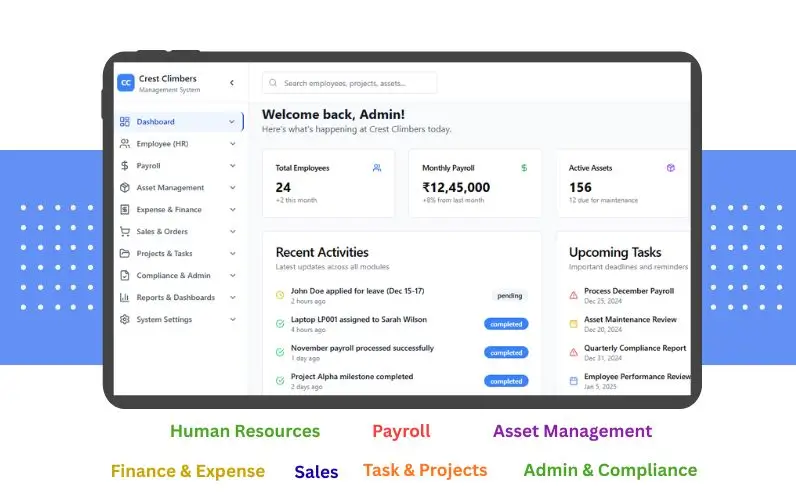796x500 pixels.
Task: Open the Employee (HR) menu item
Action: coord(178,144)
